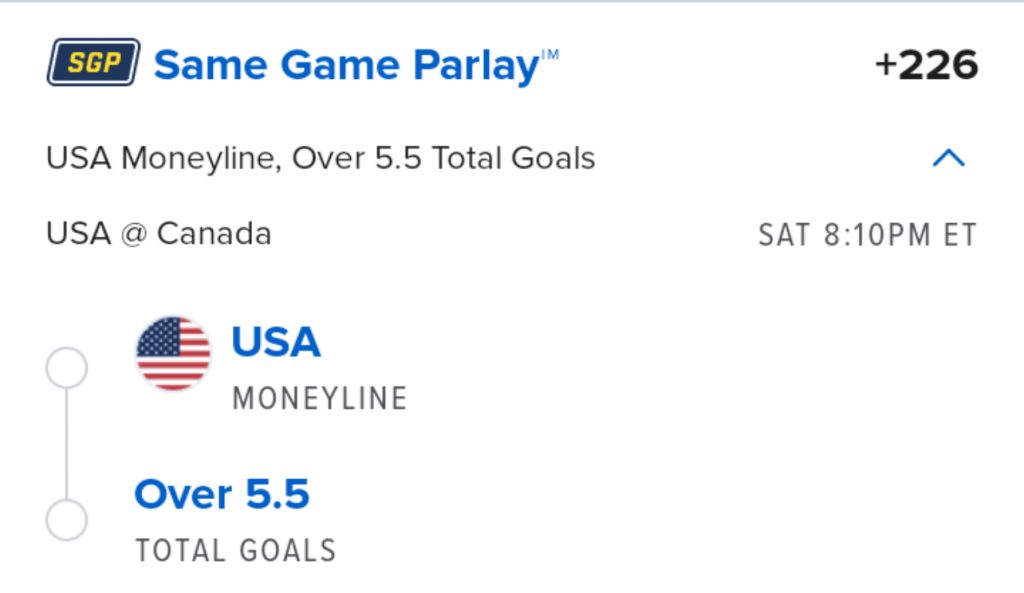Screen dimensions: 1024x593
Task: Click the SAT 8:10PM ET game time
Action: click(x=867, y=235)
